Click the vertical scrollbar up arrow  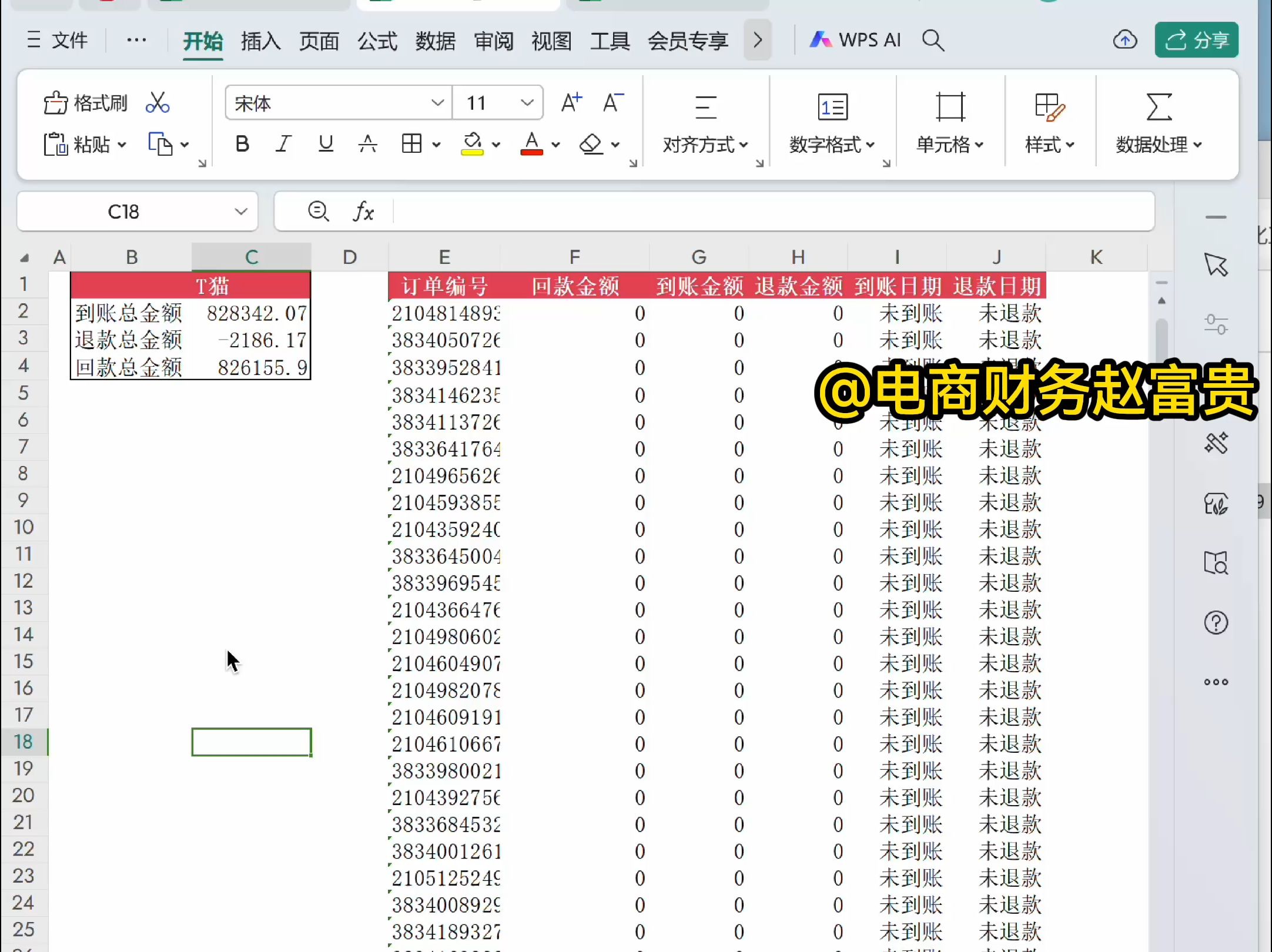pyautogui.click(x=1161, y=301)
